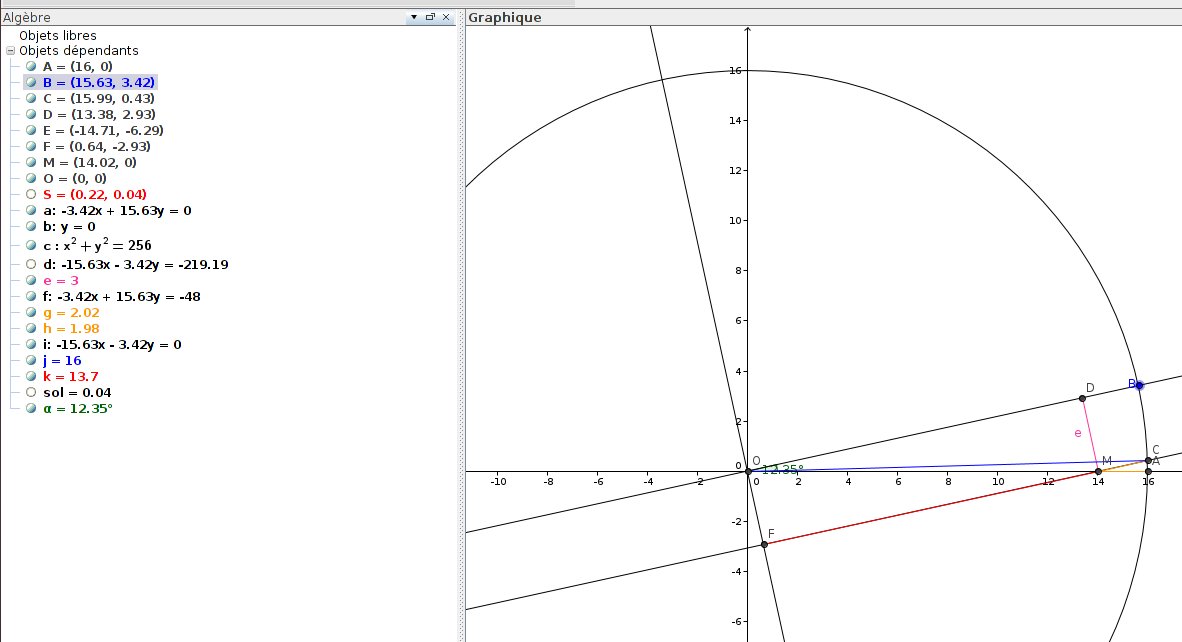Detach the Algèbre panel into a window
This screenshot has height=642, width=1182.
(430, 17)
